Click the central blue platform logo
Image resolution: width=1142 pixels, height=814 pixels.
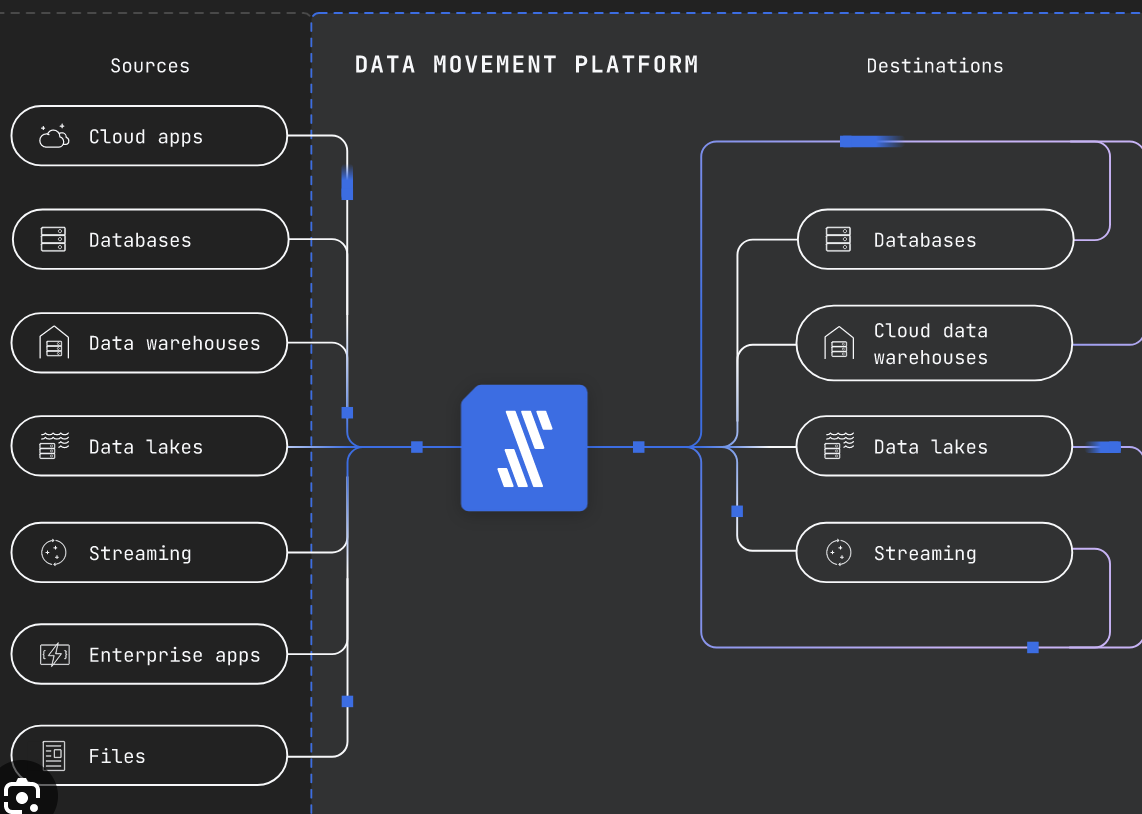pos(524,448)
